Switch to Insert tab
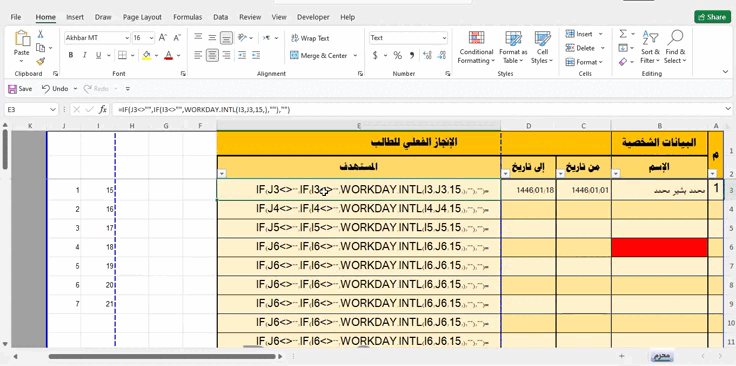The width and height of the screenshot is (736, 366). [x=75, y=17]
